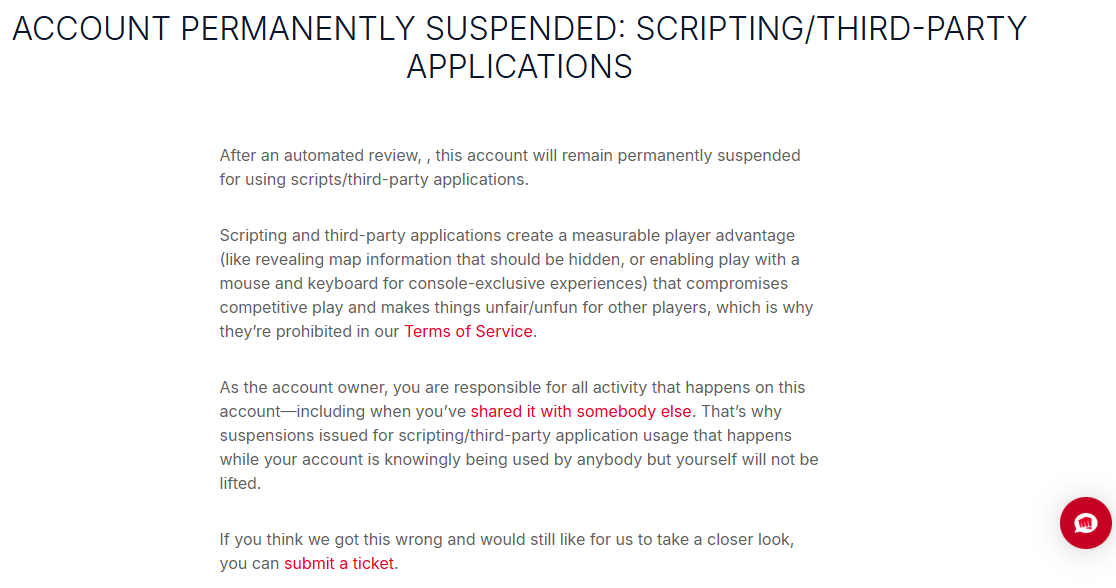
Task: Open the red chat support bubble
Action: pos(1085,523)
